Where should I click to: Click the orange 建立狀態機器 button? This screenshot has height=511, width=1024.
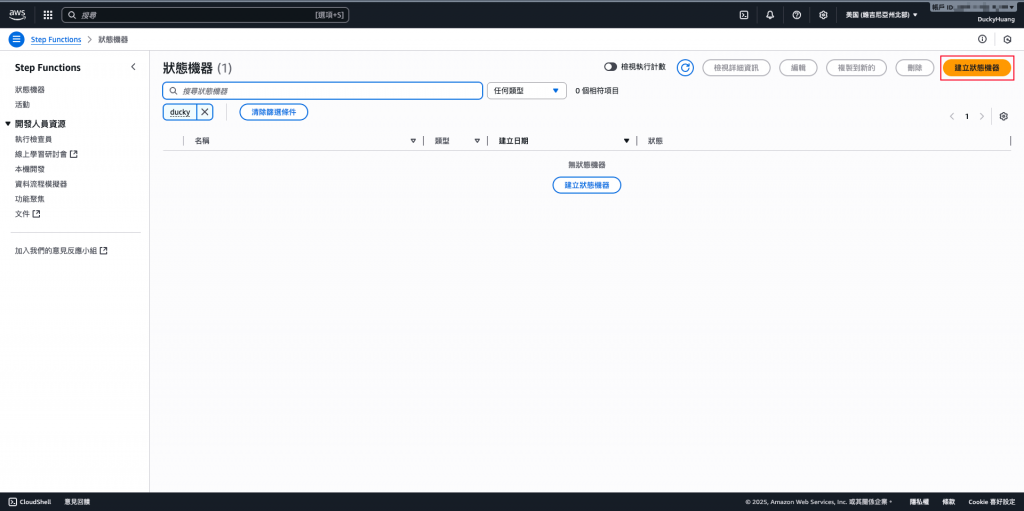click(x=976, y=67)
